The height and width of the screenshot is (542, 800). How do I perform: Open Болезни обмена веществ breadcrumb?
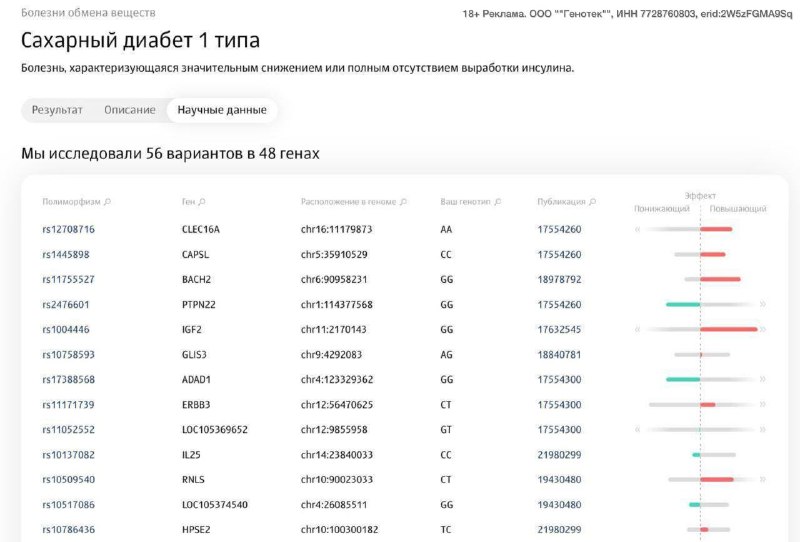(x=88, y=13)
